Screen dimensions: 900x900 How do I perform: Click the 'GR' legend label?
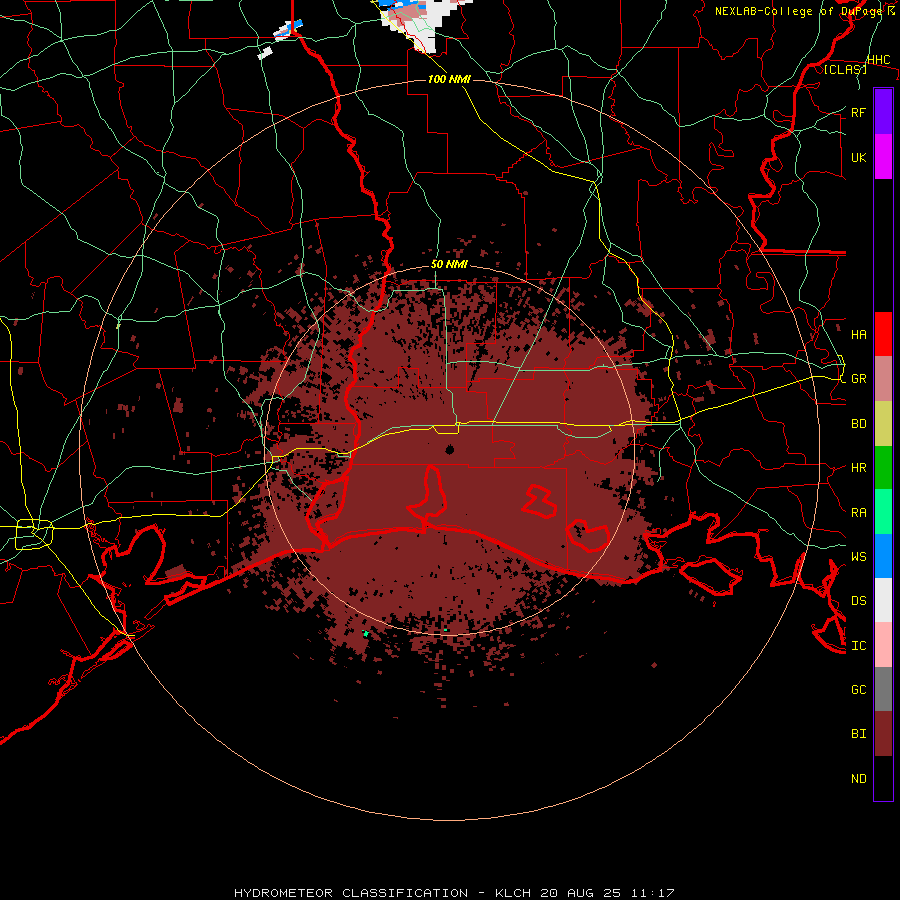click(858, 379)
